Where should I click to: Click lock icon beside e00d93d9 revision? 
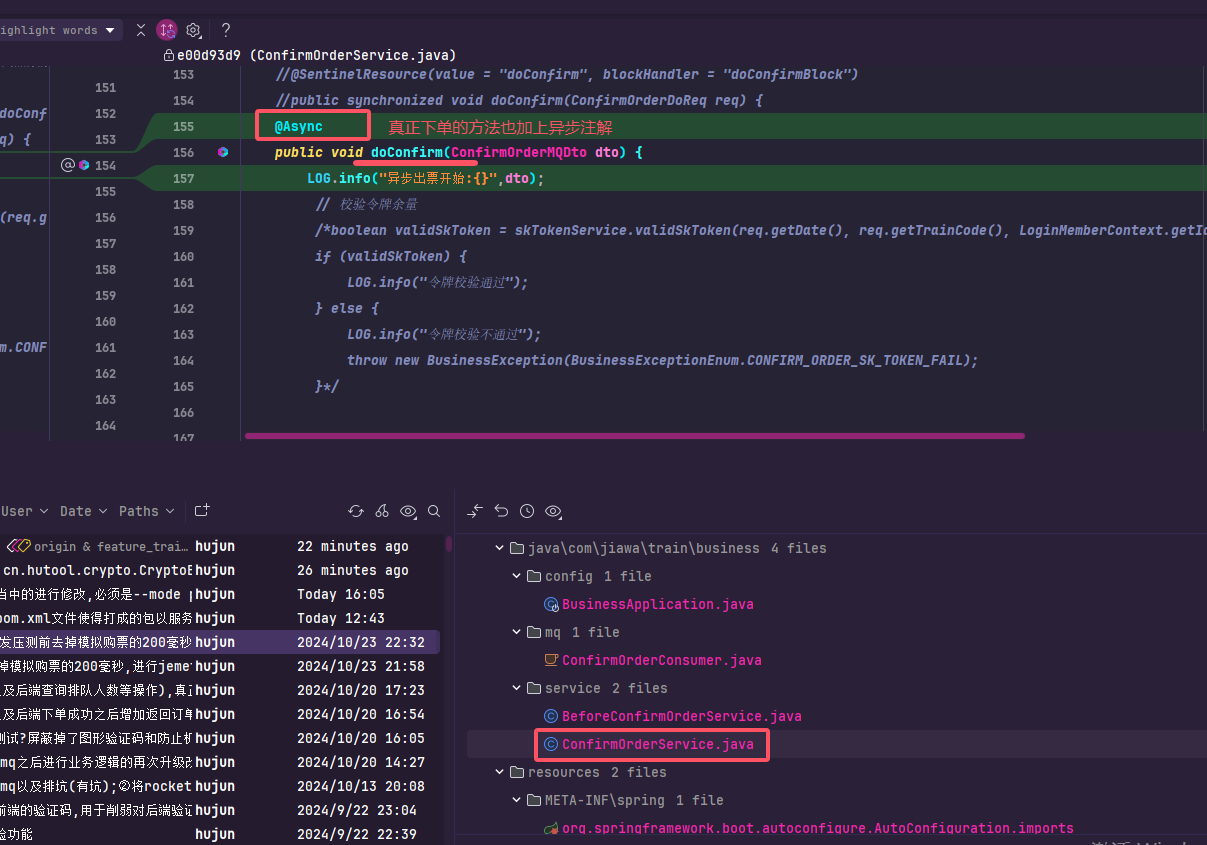click(168, 55)
